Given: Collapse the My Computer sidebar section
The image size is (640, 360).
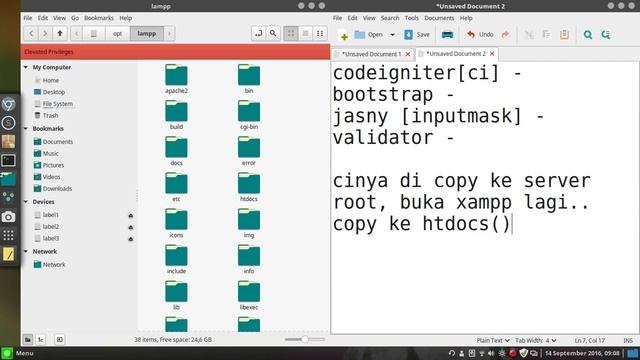Looking at the screenshot, I should (26, 67).
